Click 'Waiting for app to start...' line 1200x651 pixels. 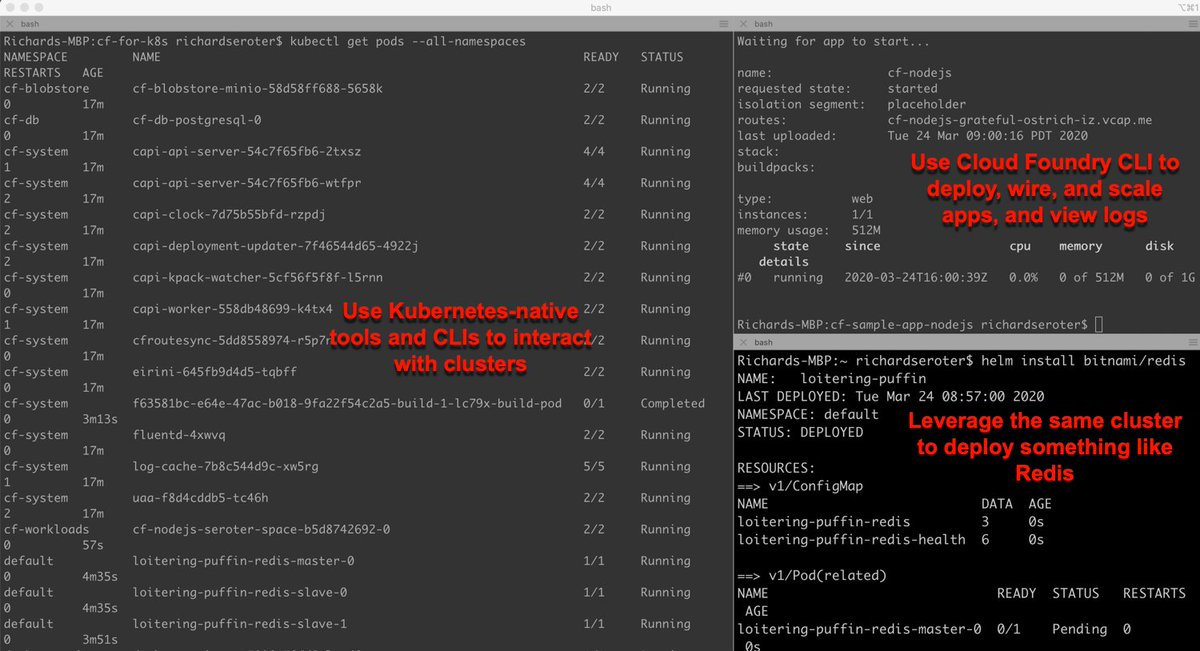[x=831, y=42]
